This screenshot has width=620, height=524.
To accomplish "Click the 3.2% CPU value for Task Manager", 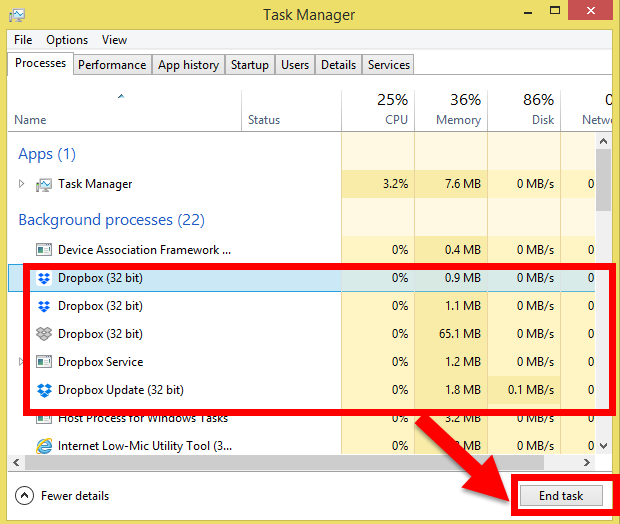I will click(395, 184).
